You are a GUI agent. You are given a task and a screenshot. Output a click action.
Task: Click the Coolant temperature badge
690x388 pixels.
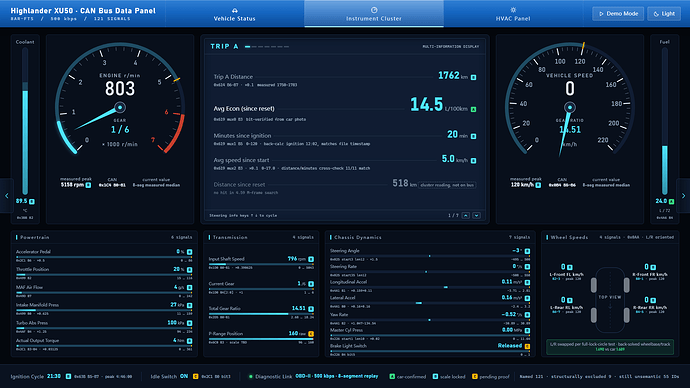point(32,201)
